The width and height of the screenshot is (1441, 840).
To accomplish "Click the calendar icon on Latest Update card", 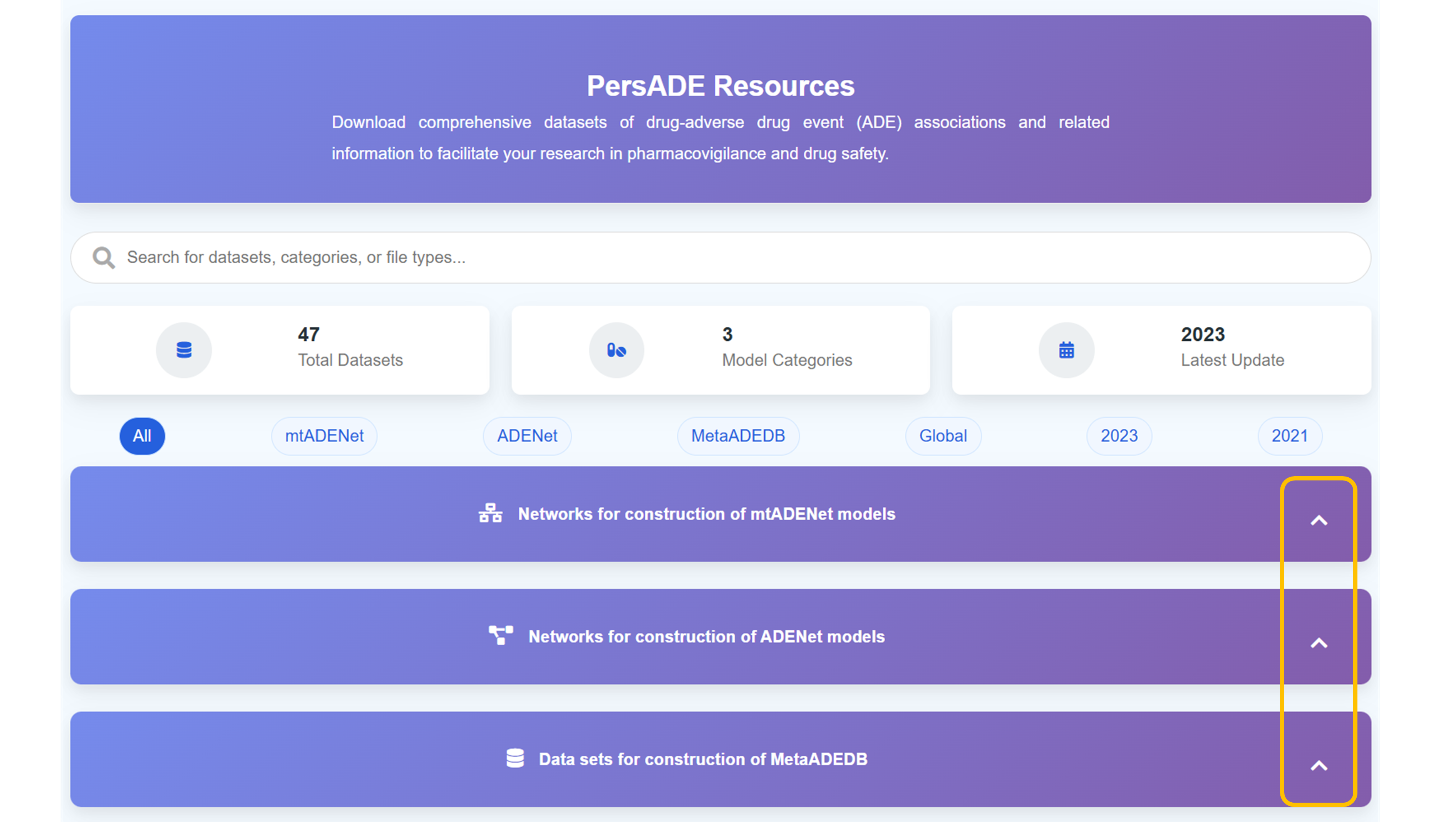I will click(1066, 350).
